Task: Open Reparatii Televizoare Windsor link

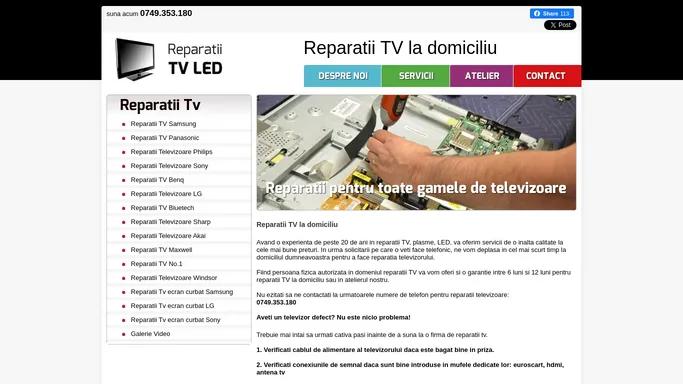Action: point(173,277)
